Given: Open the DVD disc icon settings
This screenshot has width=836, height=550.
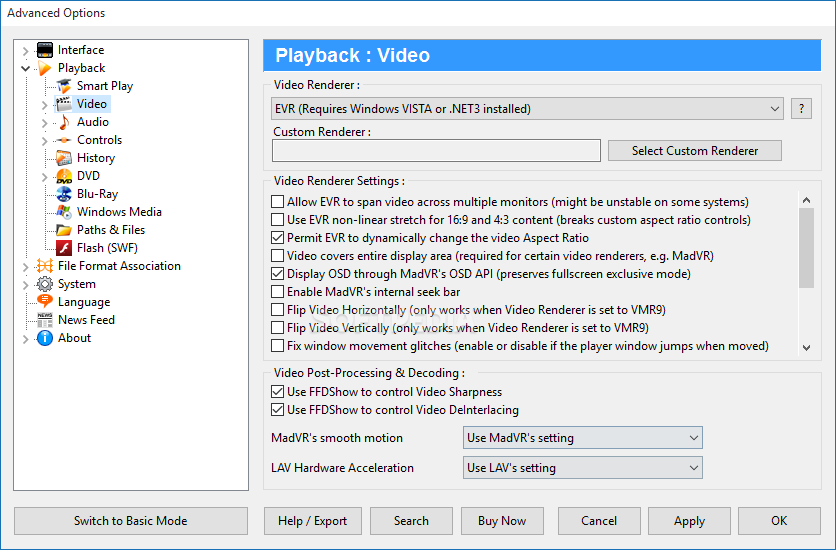Looking at the screenshot, I should (64, 176).
